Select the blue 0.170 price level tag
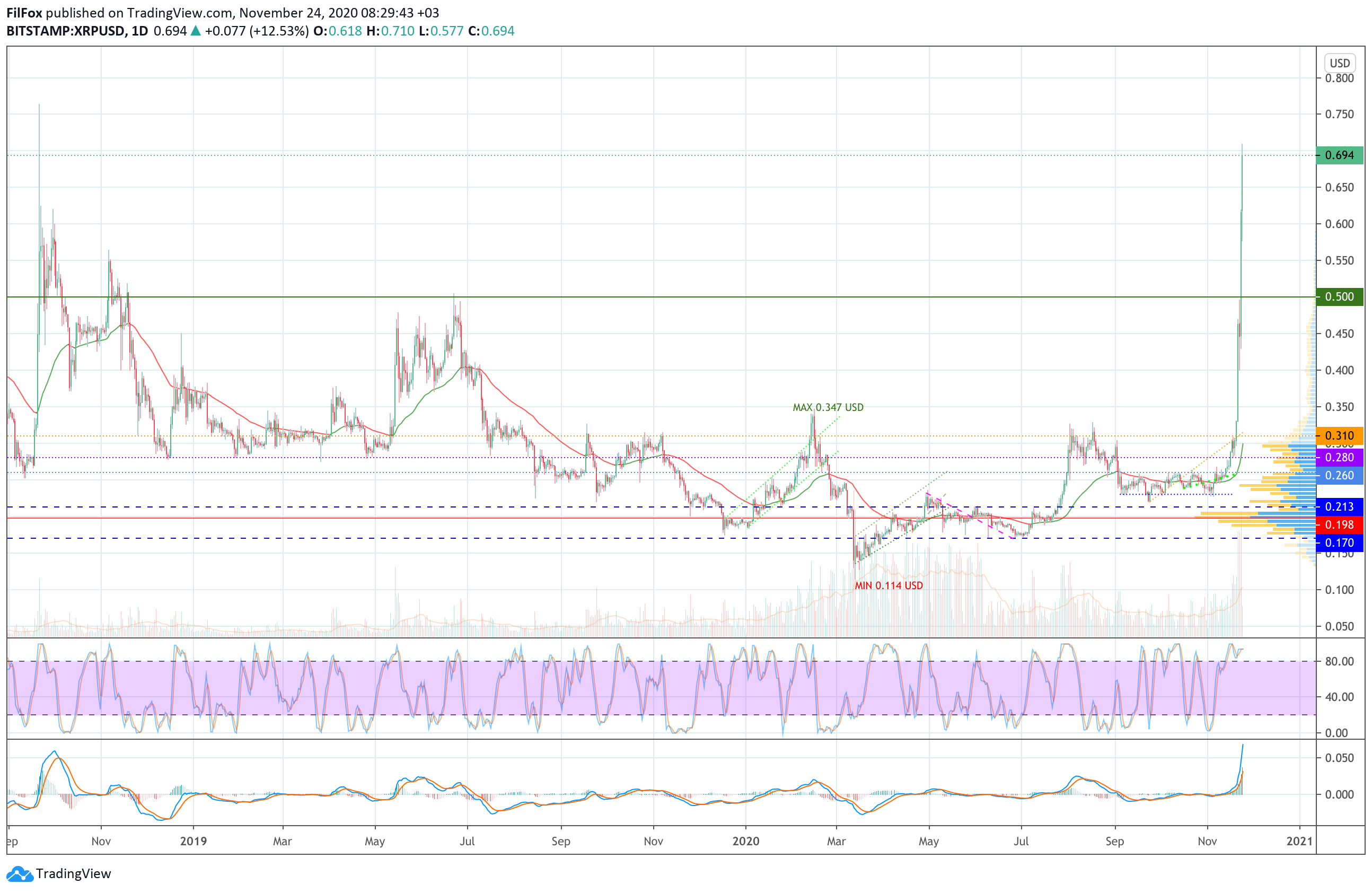Screen dimensions: 1372x893 pyautogui.click(x=1339, y=542)
